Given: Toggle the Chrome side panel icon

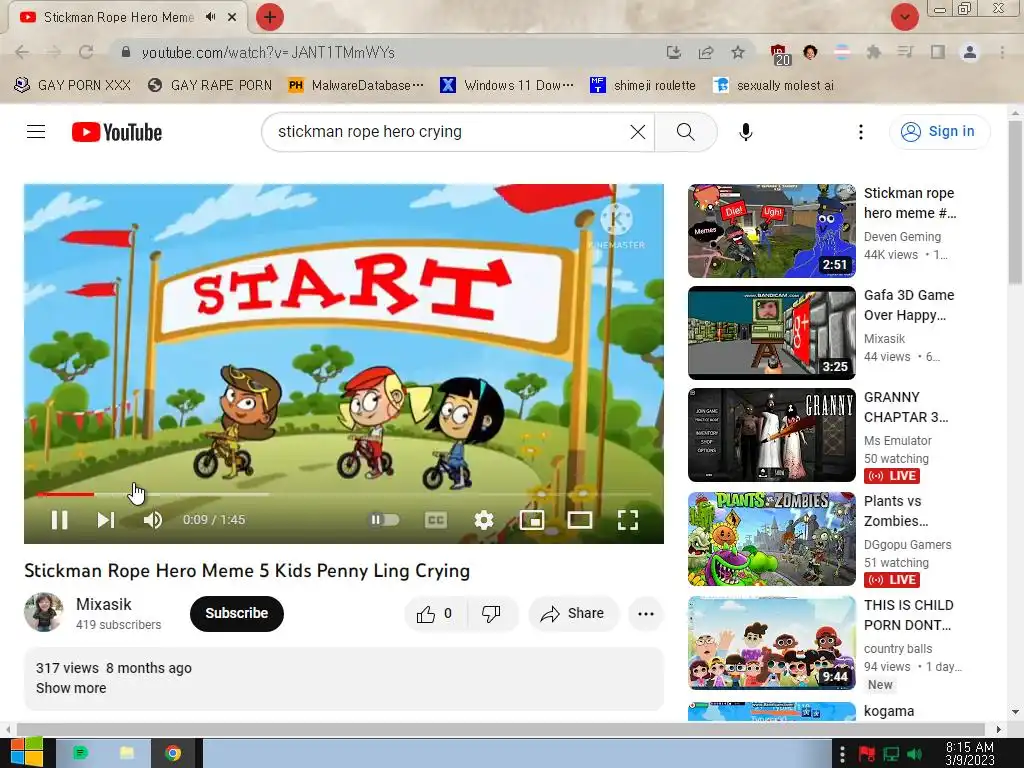Looking at the screenshot, I should 938,52.
